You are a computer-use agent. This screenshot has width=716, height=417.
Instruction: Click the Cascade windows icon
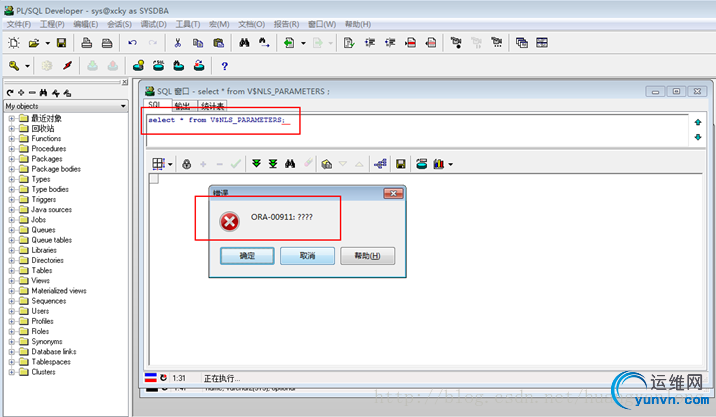click(x=521, y=43)
